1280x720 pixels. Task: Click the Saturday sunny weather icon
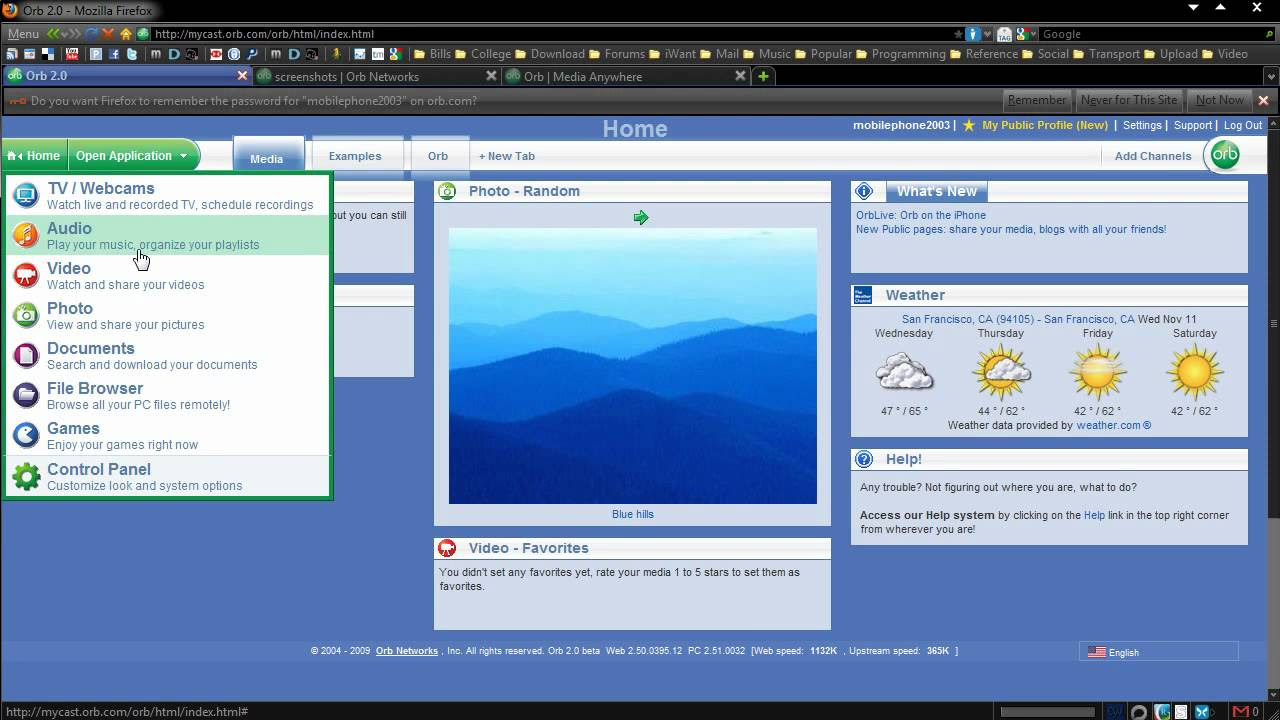click(1194, 372)
